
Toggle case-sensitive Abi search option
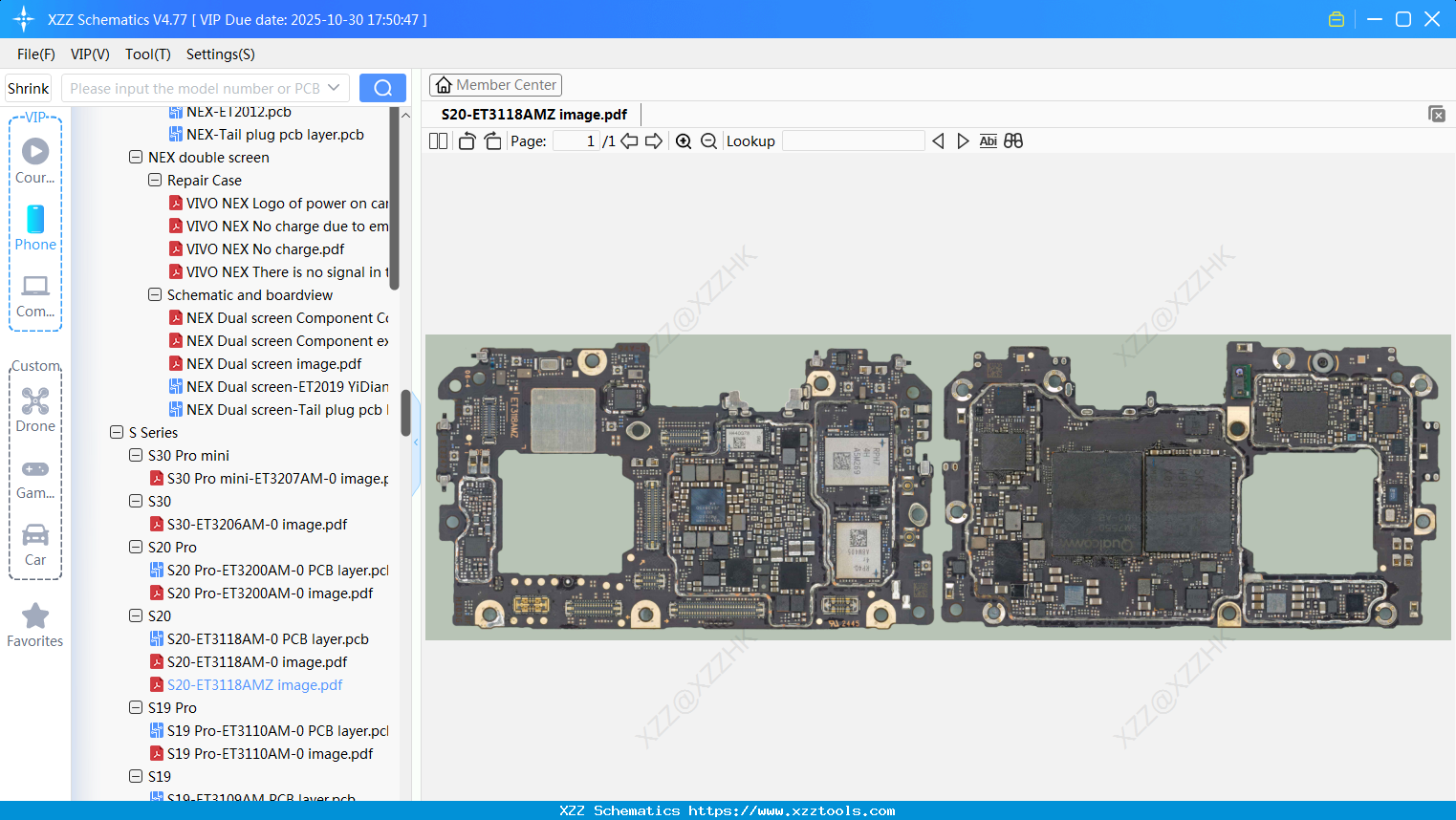click(988, 140)
